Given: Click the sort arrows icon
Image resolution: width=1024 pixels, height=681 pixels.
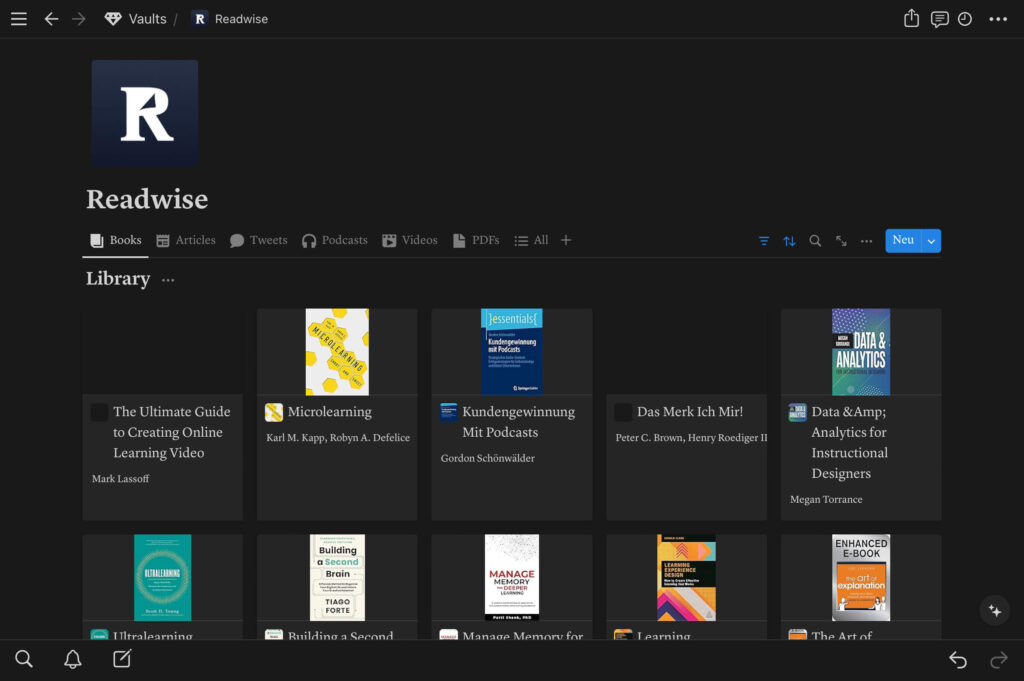Looking at the screenshot, I should [x=790, y=240].
